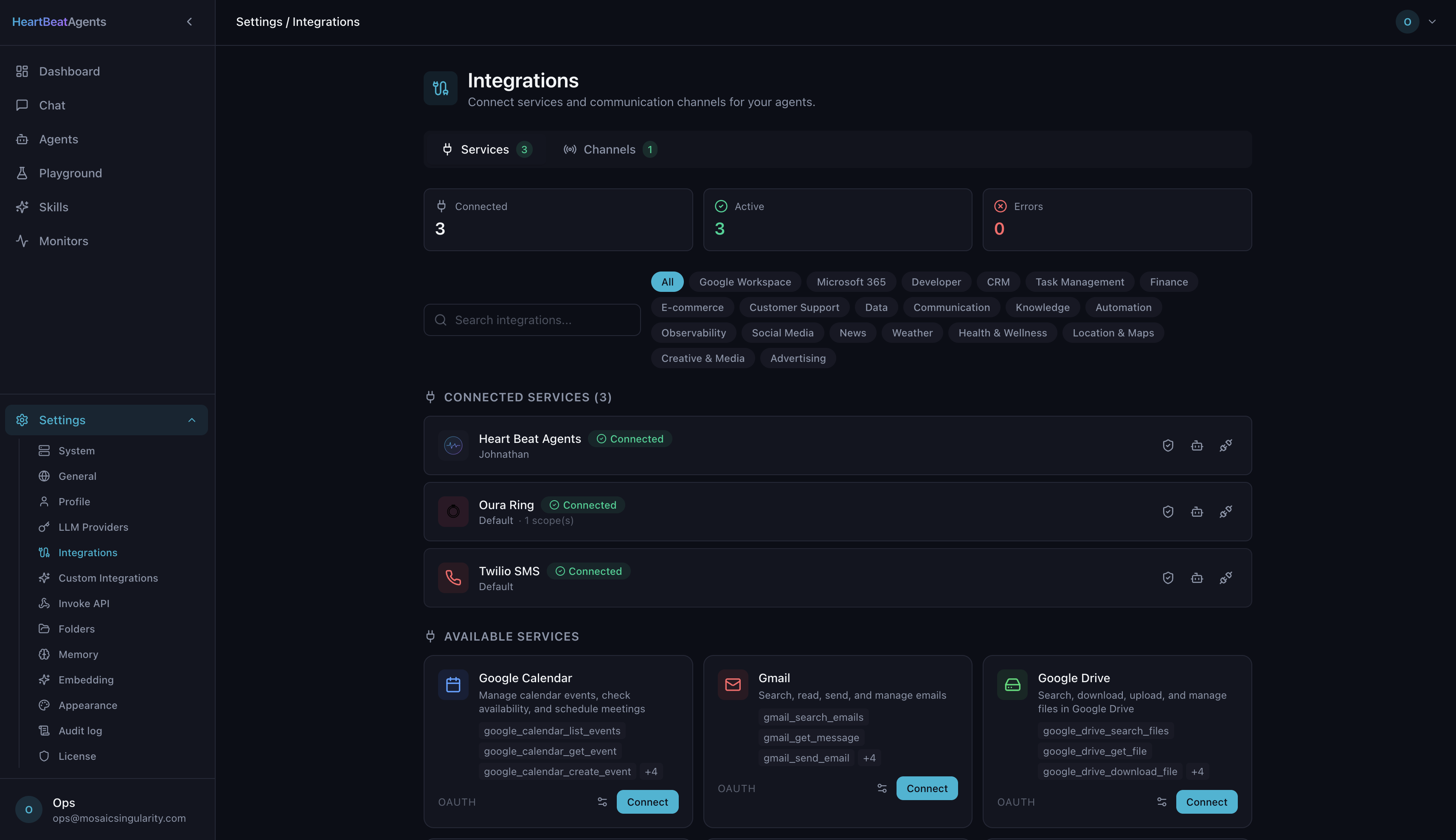Open Monitors in the sidebar
Viewport: 1456px width, 840px height.
[107, 241]
